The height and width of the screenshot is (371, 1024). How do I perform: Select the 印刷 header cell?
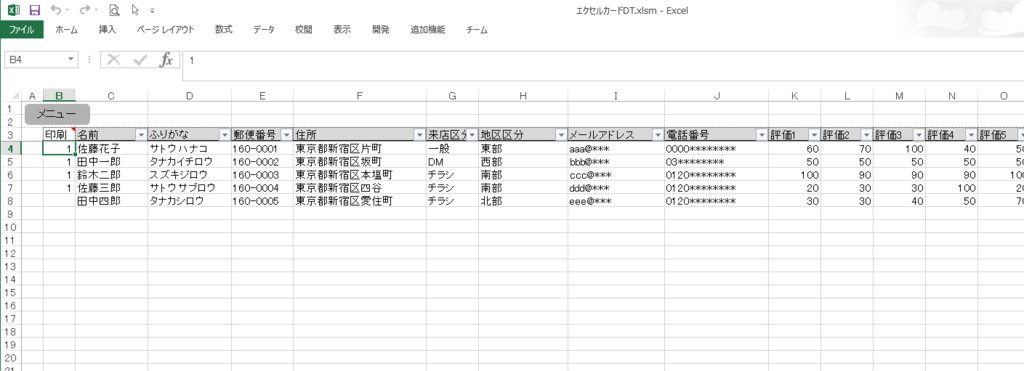tap(59, 135)
